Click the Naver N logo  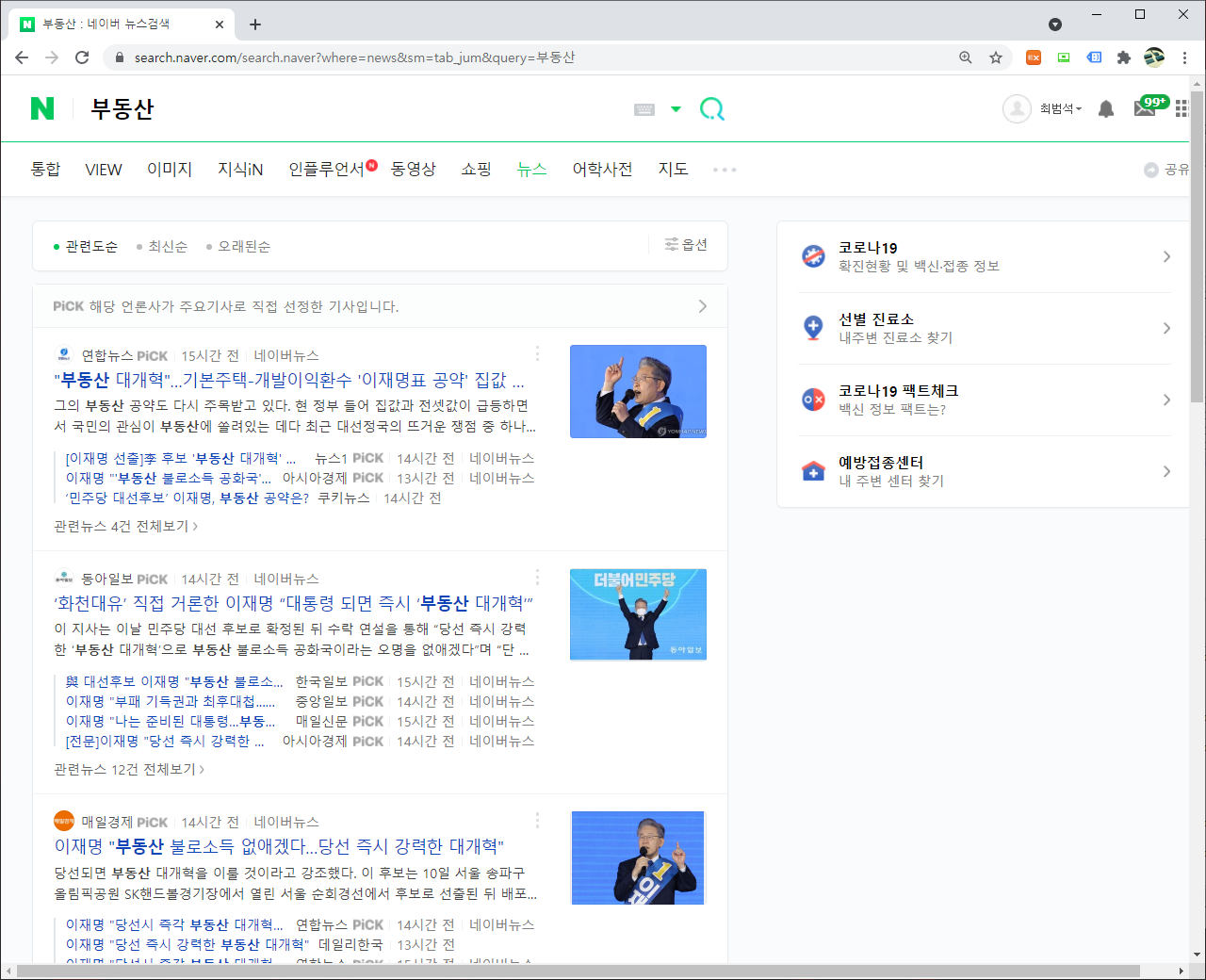[42, 108]
